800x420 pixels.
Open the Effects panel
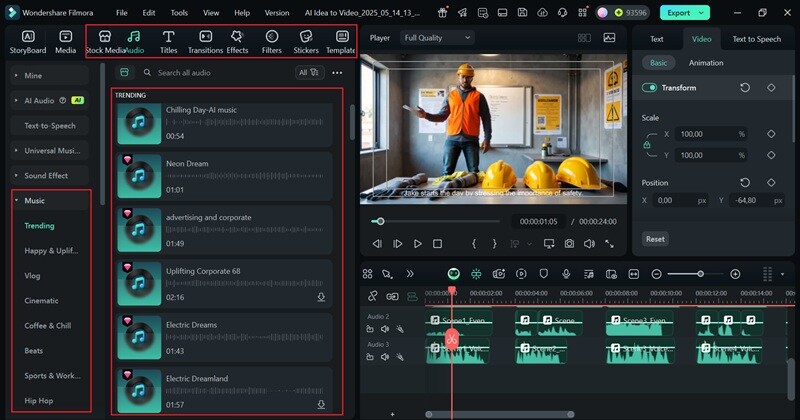(237, 42)
